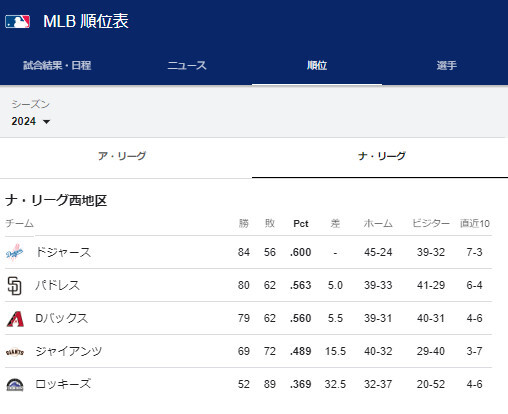
Task: Open the ロッキーズ team link
Action: click(63, 385)
